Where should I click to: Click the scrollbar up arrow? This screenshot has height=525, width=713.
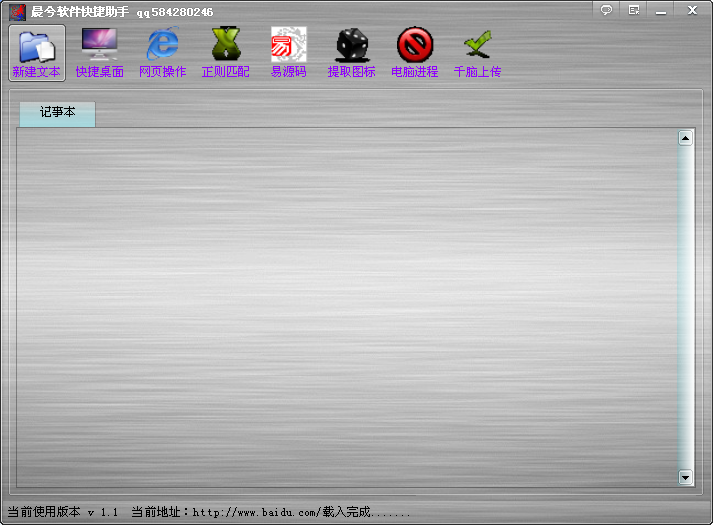[685, 138]
